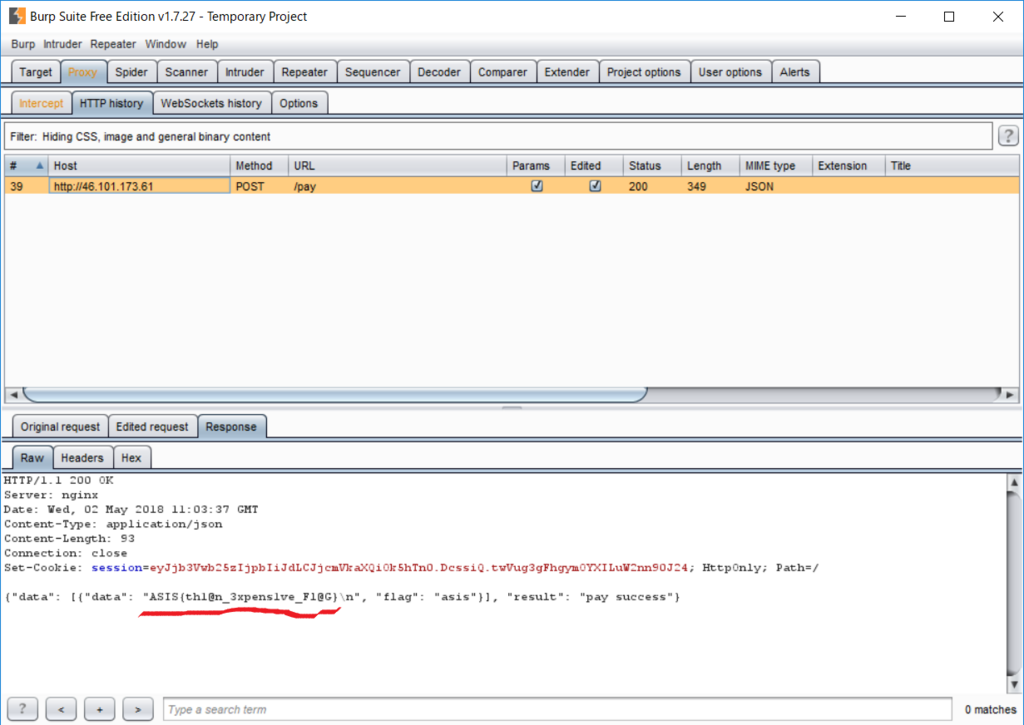The height and width of the screenshot is (725, 1024).
Task: Open the Repeater menu
Action: coord(113,44)
